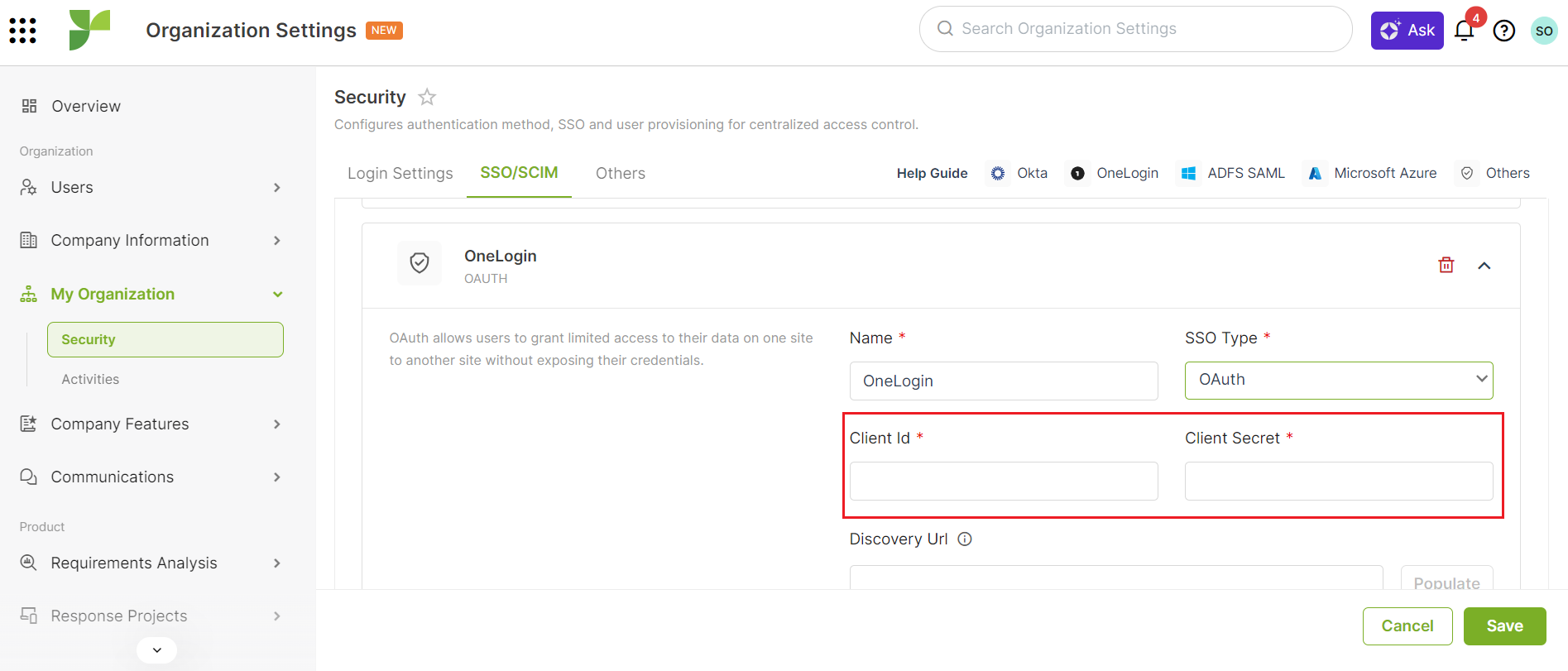Focus the Search Organization Settings field
The image size is (1568, 671).
(x=1135, y=29)
